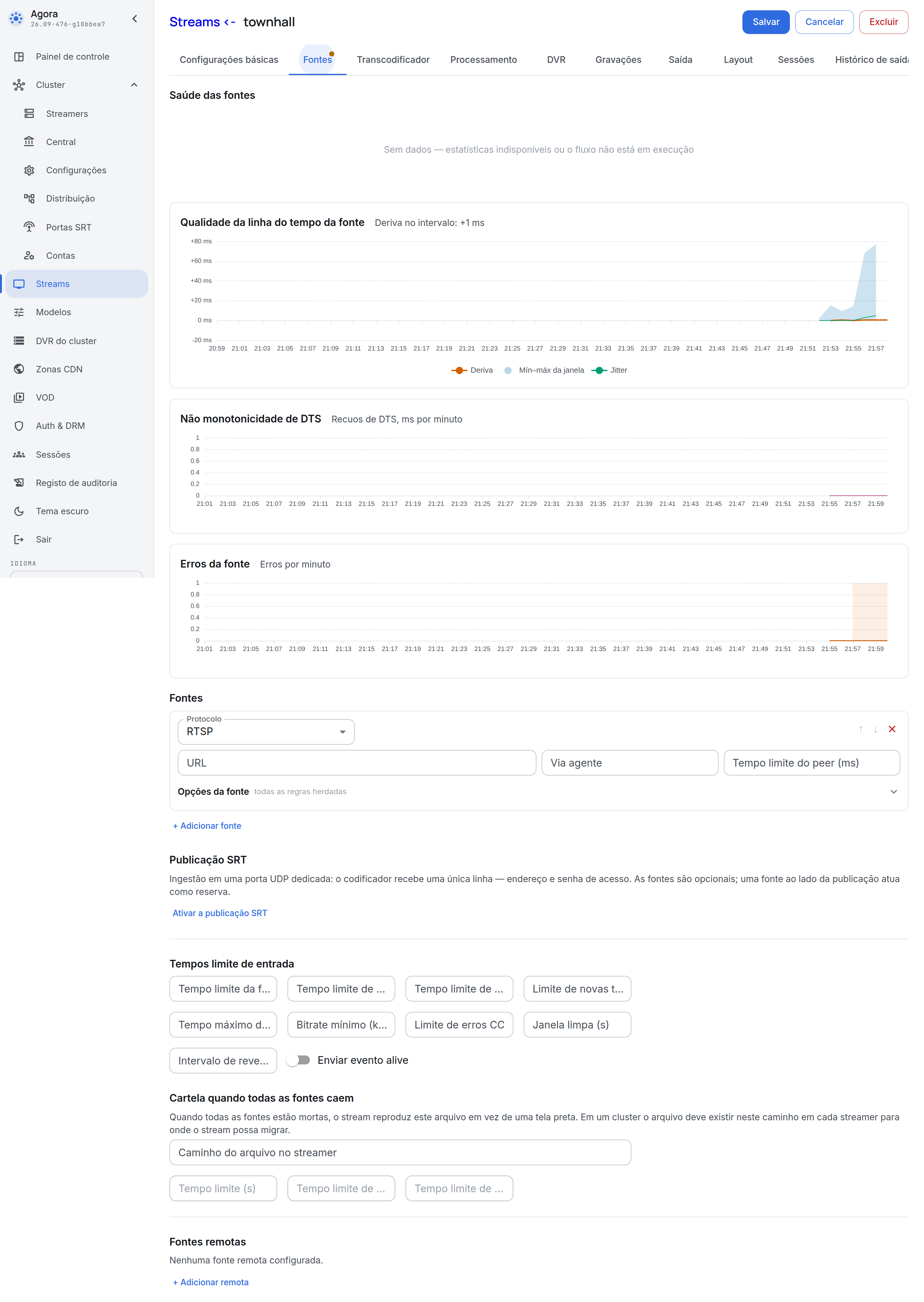This screenshot has height=1302, width=924.
Task: Focus the Via agente field
Action: pos(630,763)
